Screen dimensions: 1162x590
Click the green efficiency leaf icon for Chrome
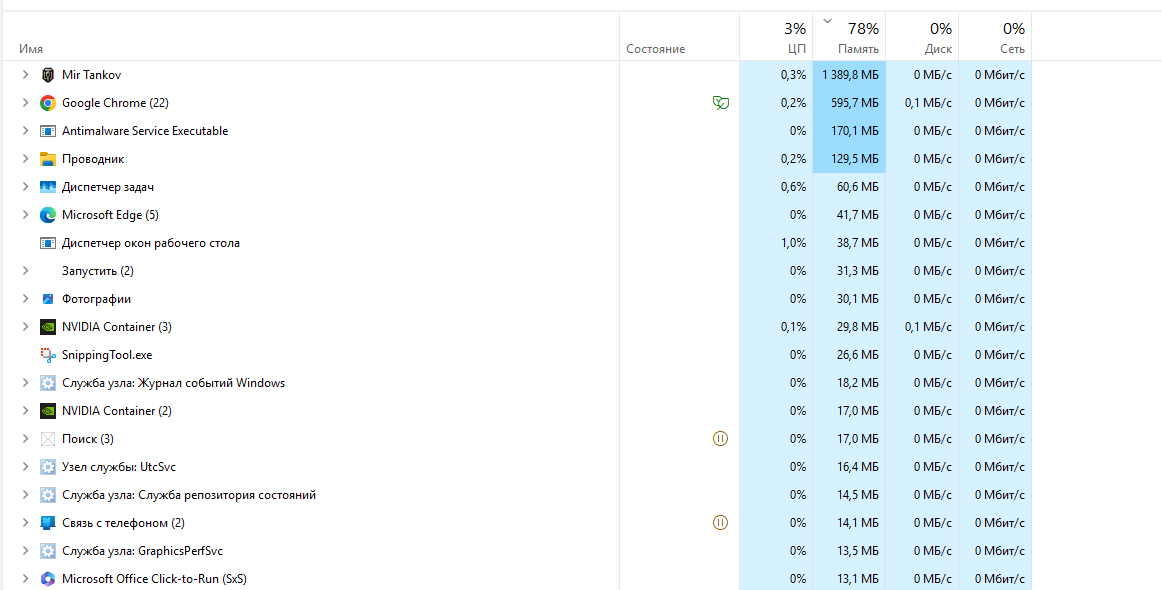(720, 103)
